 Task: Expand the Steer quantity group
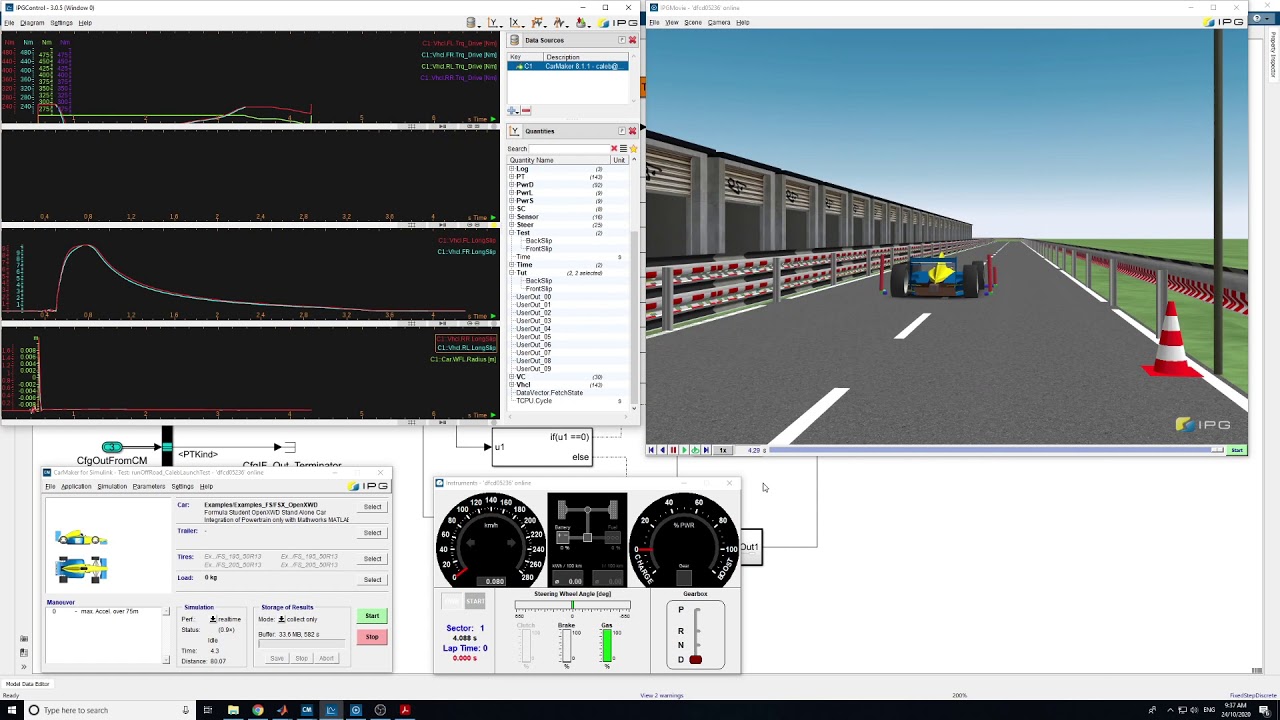click(x=512, y=225)
